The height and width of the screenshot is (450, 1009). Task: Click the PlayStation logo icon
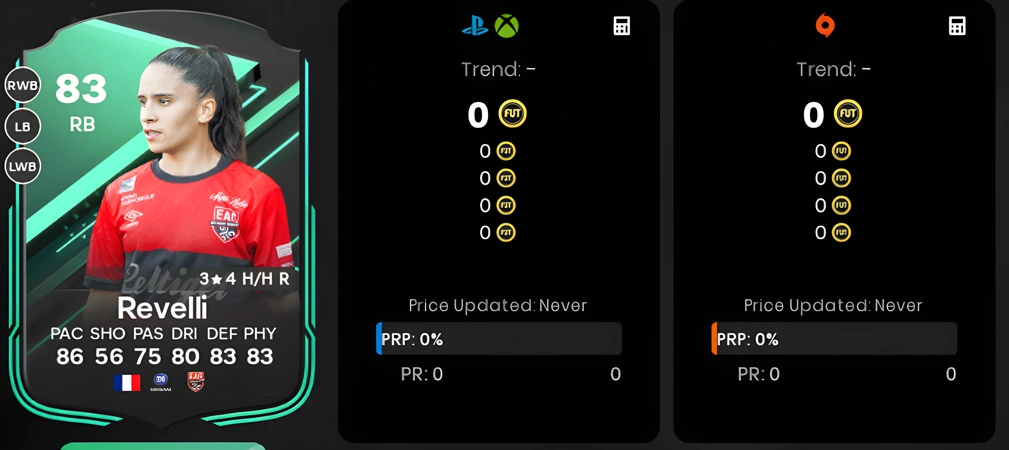[x=475, y=26]
